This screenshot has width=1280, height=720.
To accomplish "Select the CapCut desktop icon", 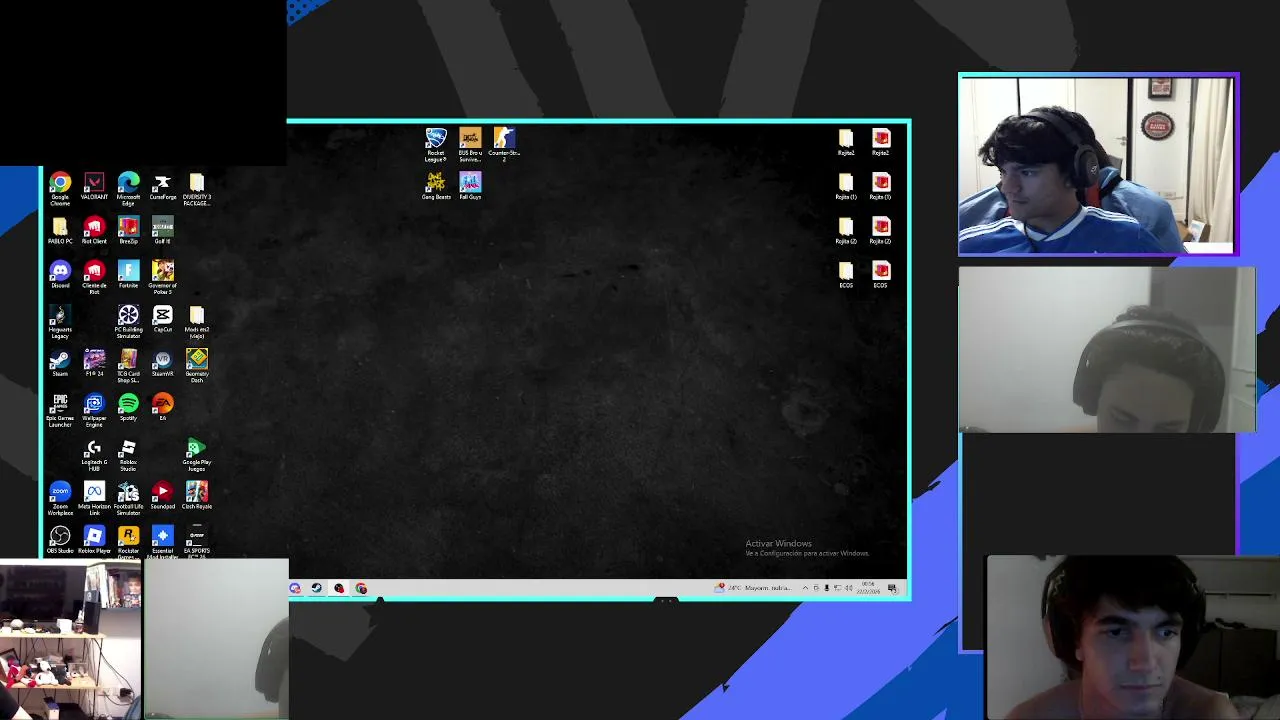I will click(x=162, y=319).
